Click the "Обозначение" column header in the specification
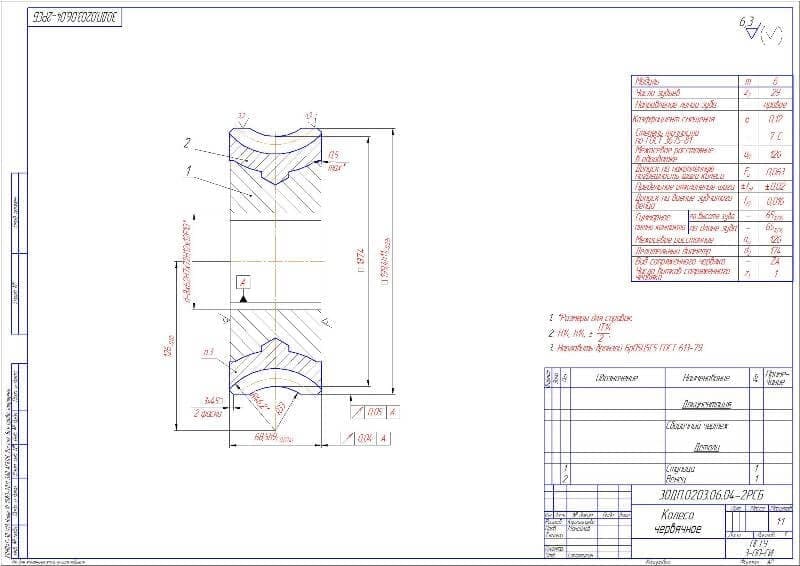The width and height of the screenshot is (800, 566). pos(617,378)
